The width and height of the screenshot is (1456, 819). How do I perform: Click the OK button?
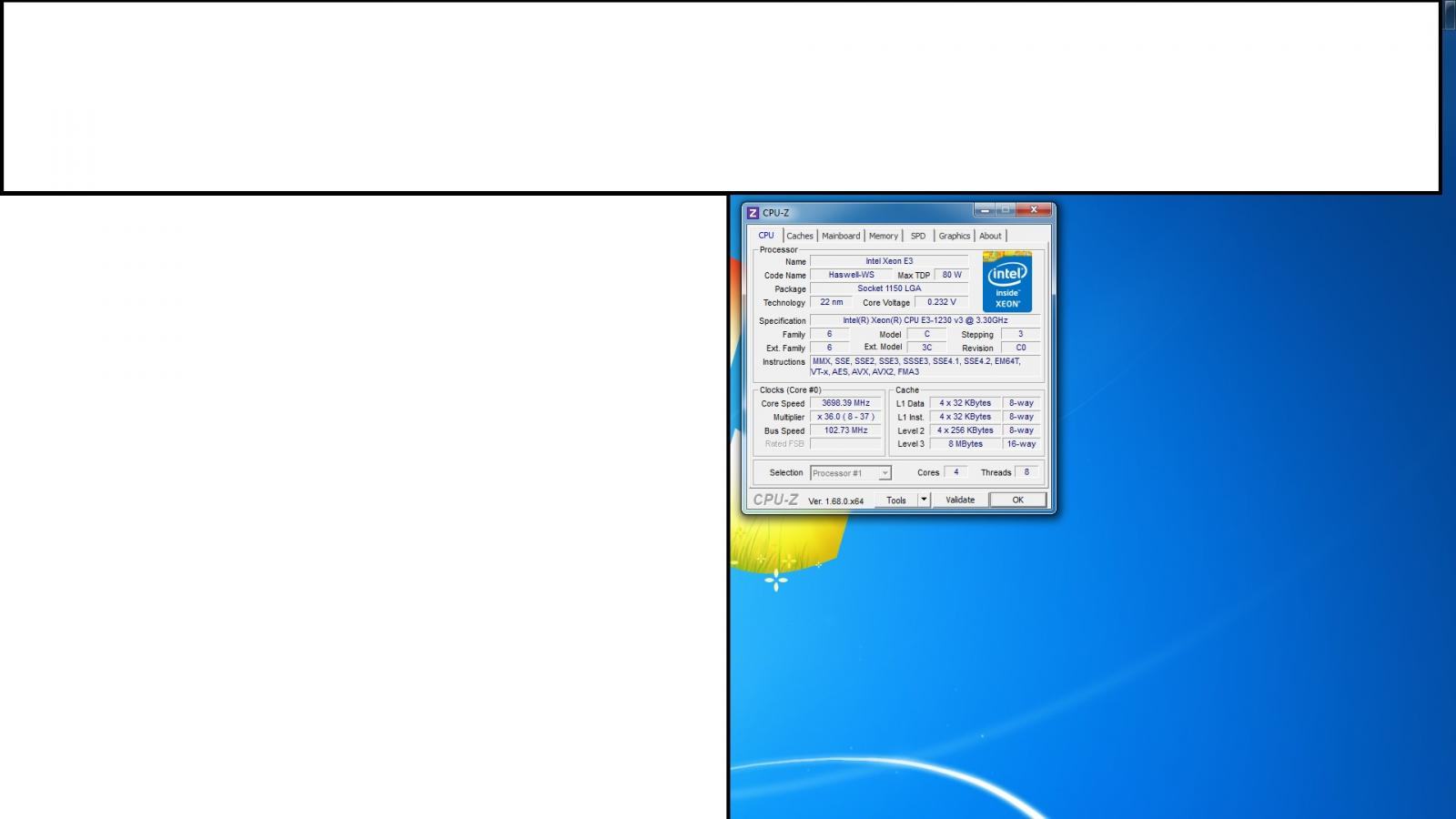pyautogui.click(x=1017, y=500)
